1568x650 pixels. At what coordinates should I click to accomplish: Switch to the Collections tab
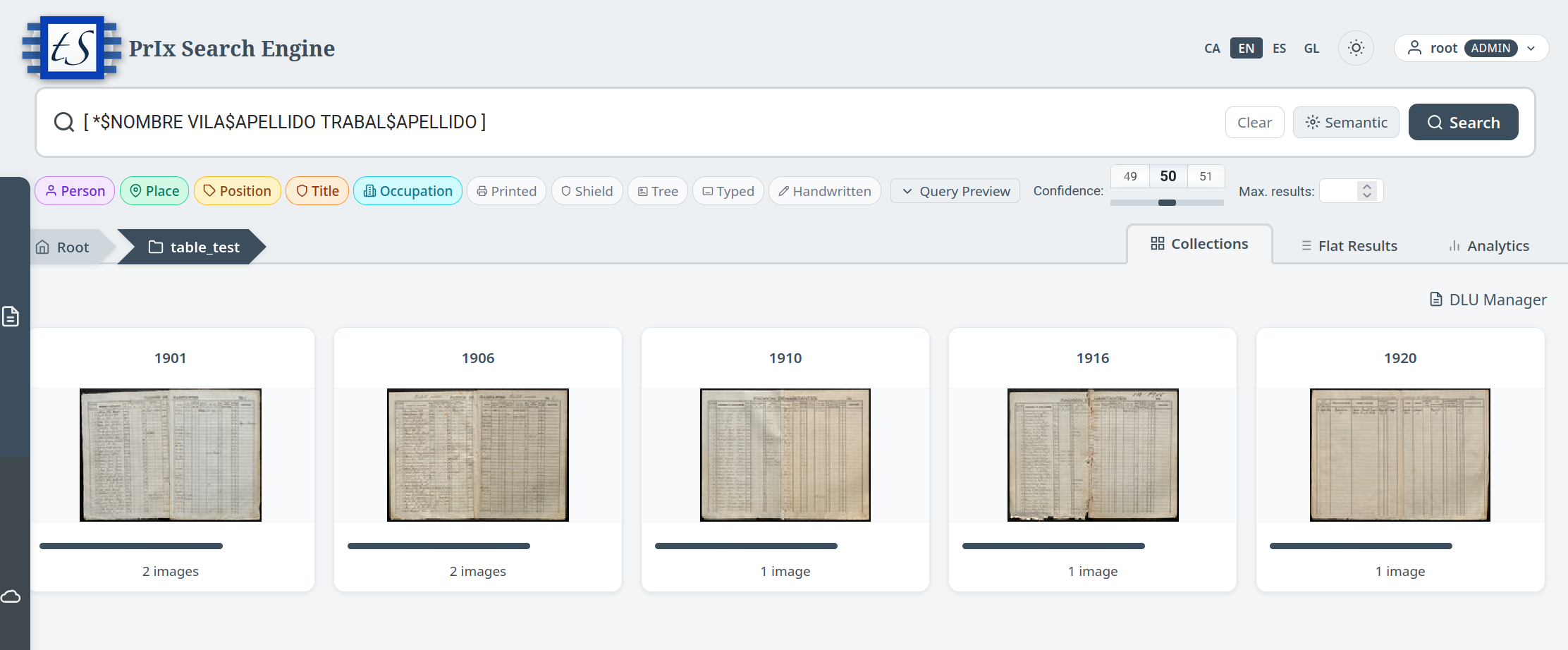click(x=1199, y=244)
